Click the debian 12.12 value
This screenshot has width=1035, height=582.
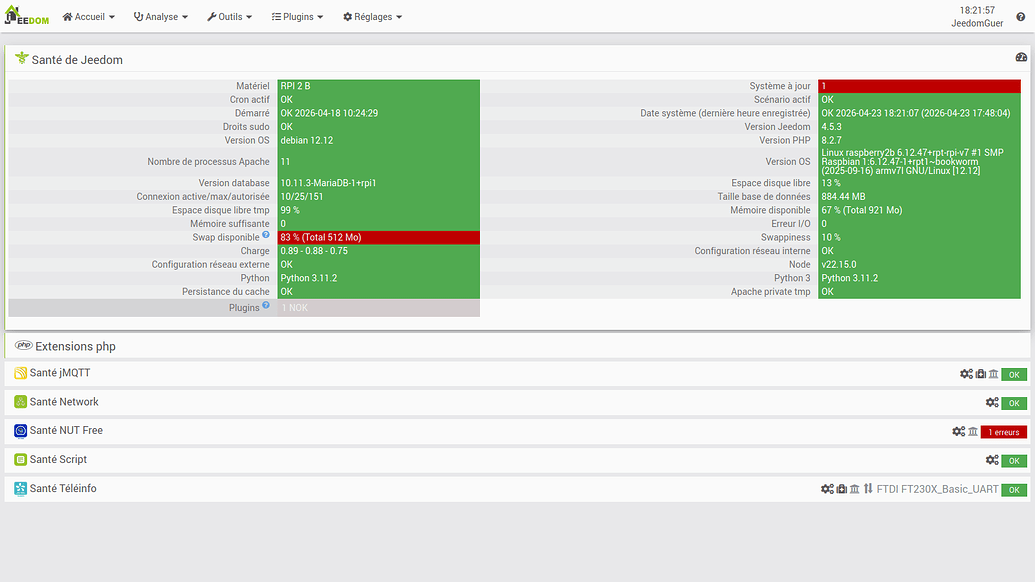[x=378, y=140]
